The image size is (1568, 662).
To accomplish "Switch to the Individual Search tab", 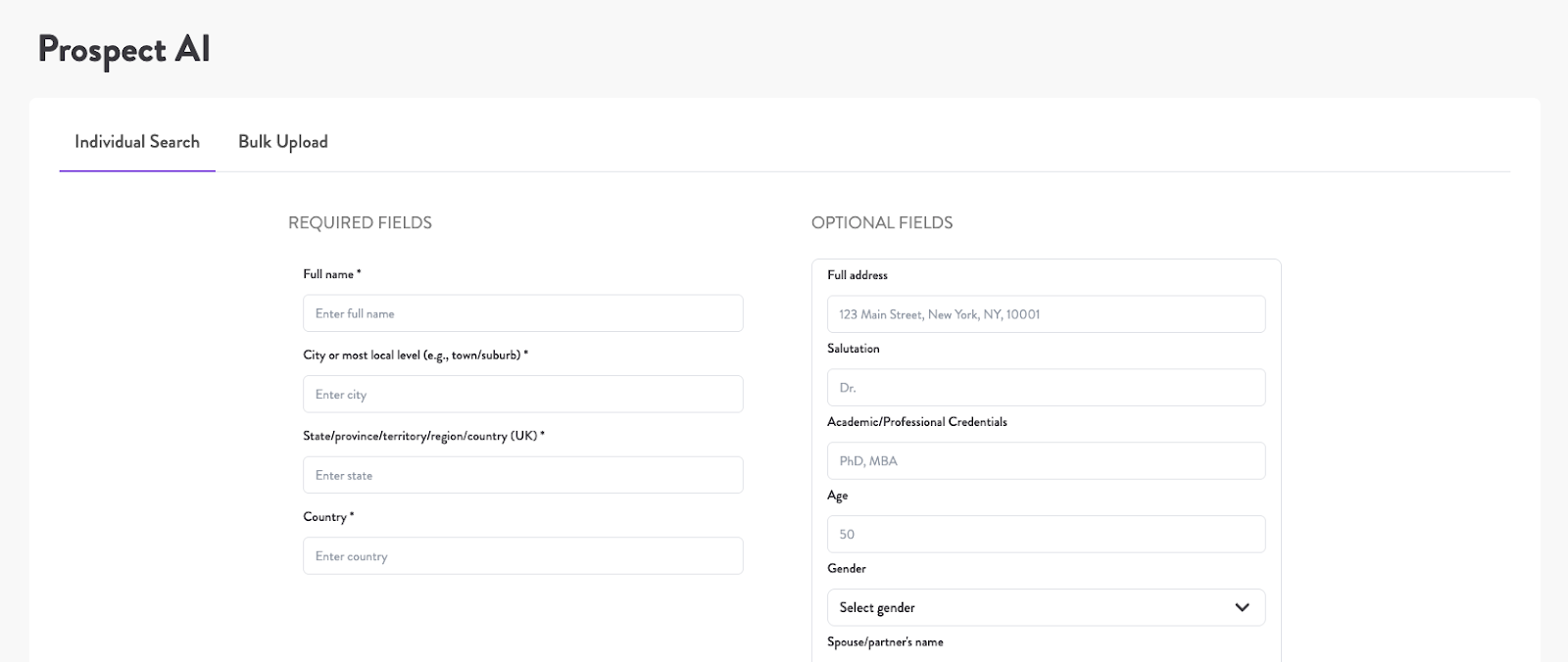I will (x=137, y=142).
